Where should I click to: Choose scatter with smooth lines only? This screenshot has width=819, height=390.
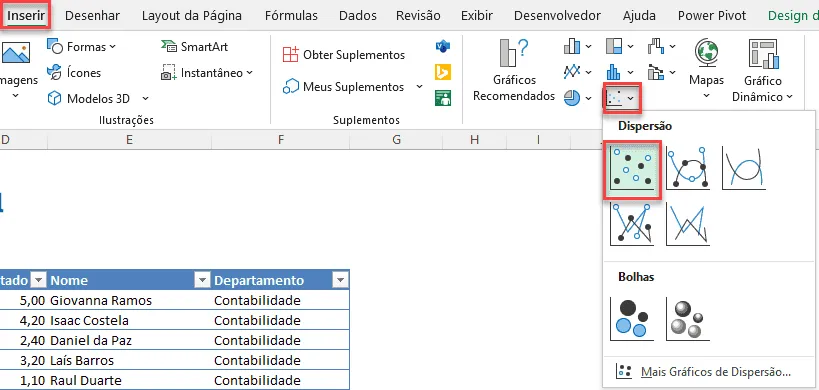(x=744, y=168)
